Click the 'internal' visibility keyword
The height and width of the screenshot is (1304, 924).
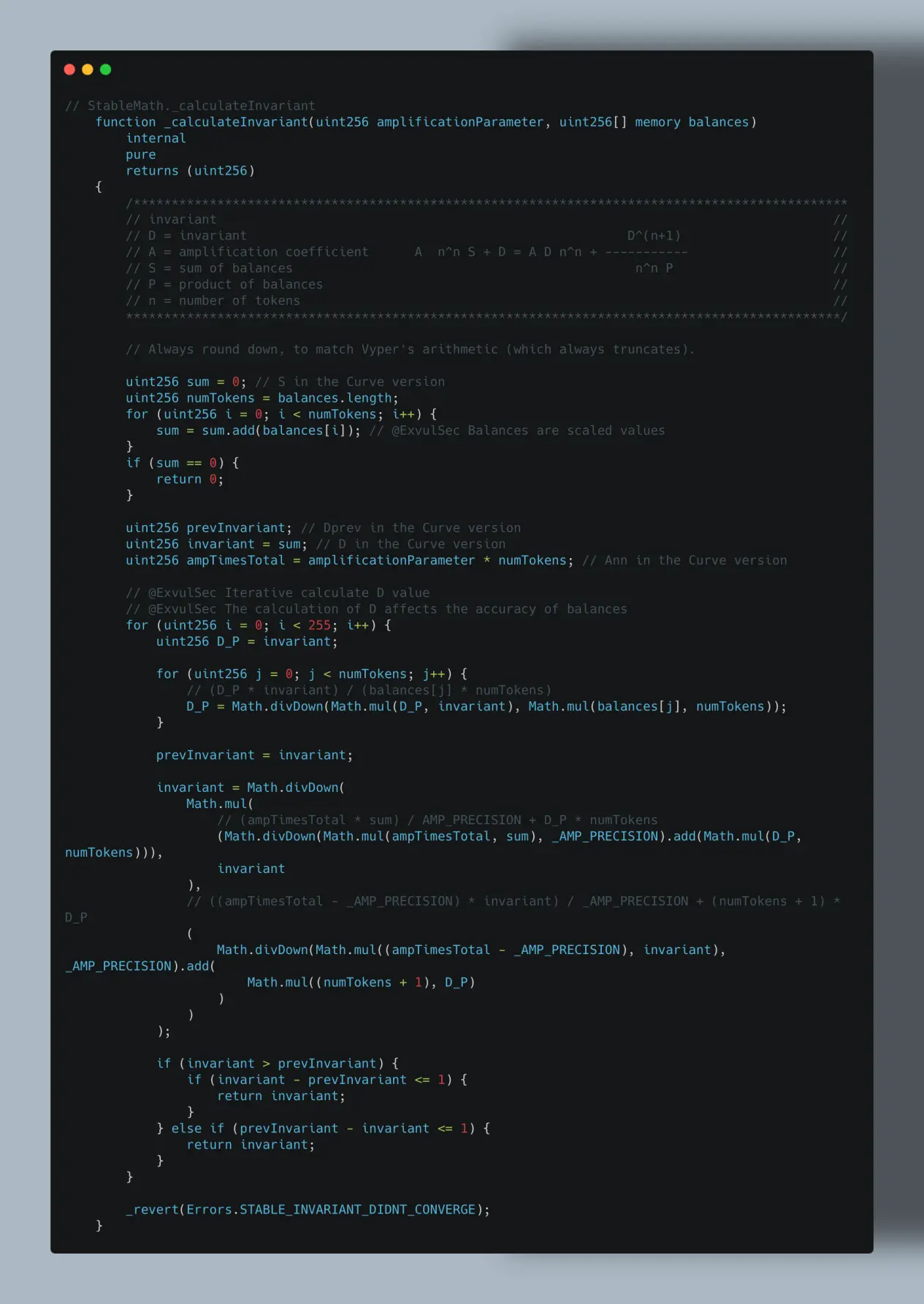(x=156, y=138)
